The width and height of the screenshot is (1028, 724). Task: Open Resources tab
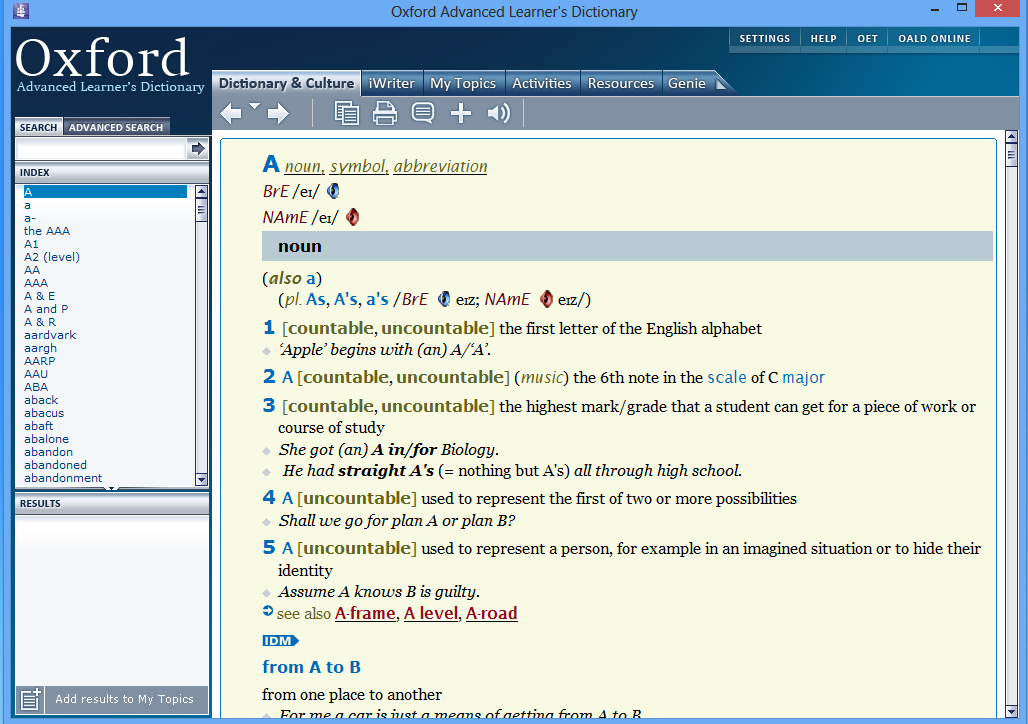point(621,83)
